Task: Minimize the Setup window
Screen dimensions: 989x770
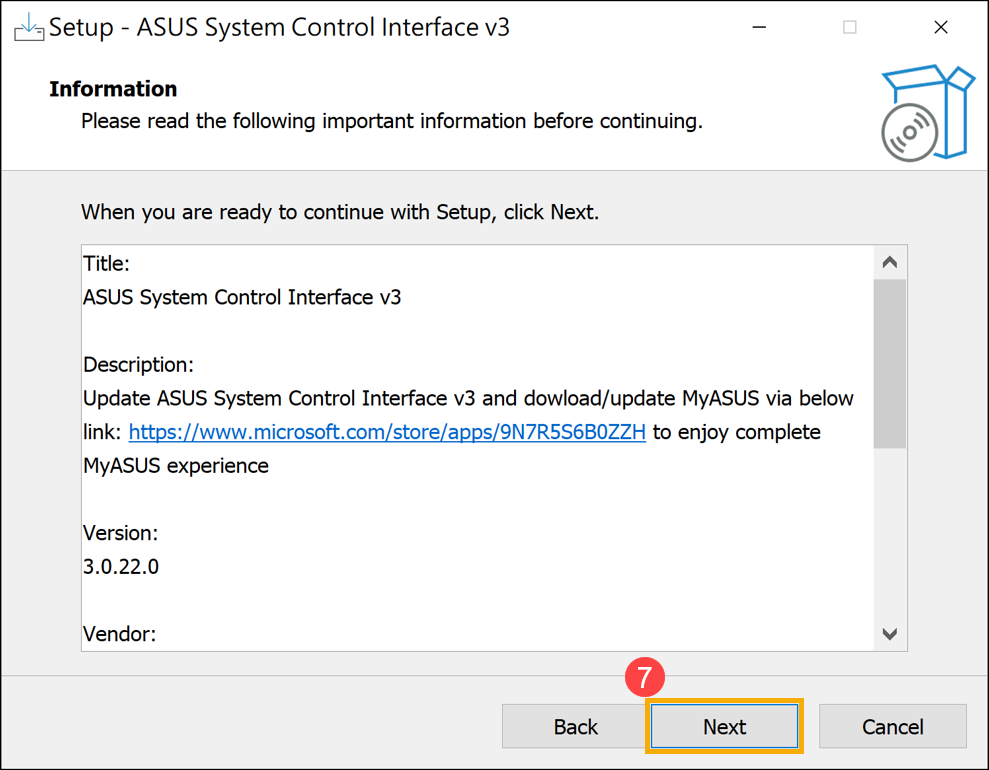Action: tap(758, 27)
